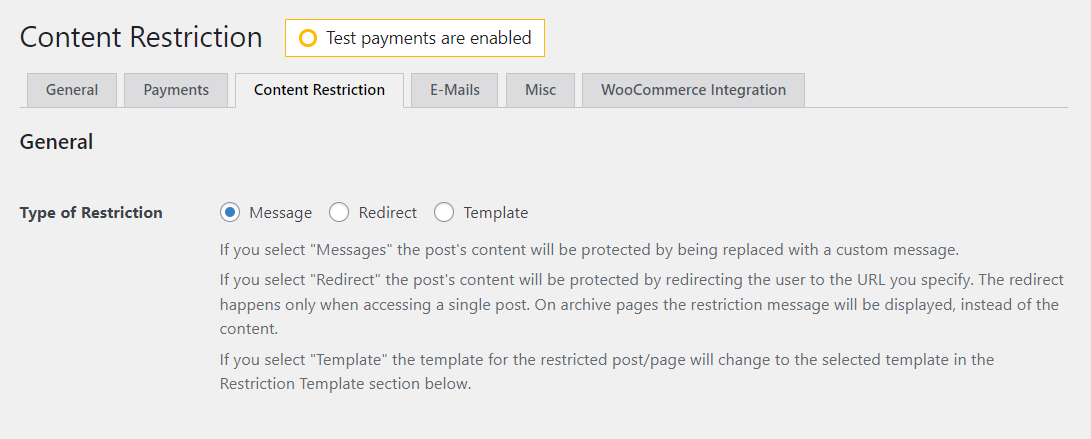This screenshot has height=439, width=1091.
Task: Enable the Template radio button circle
Action: 444,212
